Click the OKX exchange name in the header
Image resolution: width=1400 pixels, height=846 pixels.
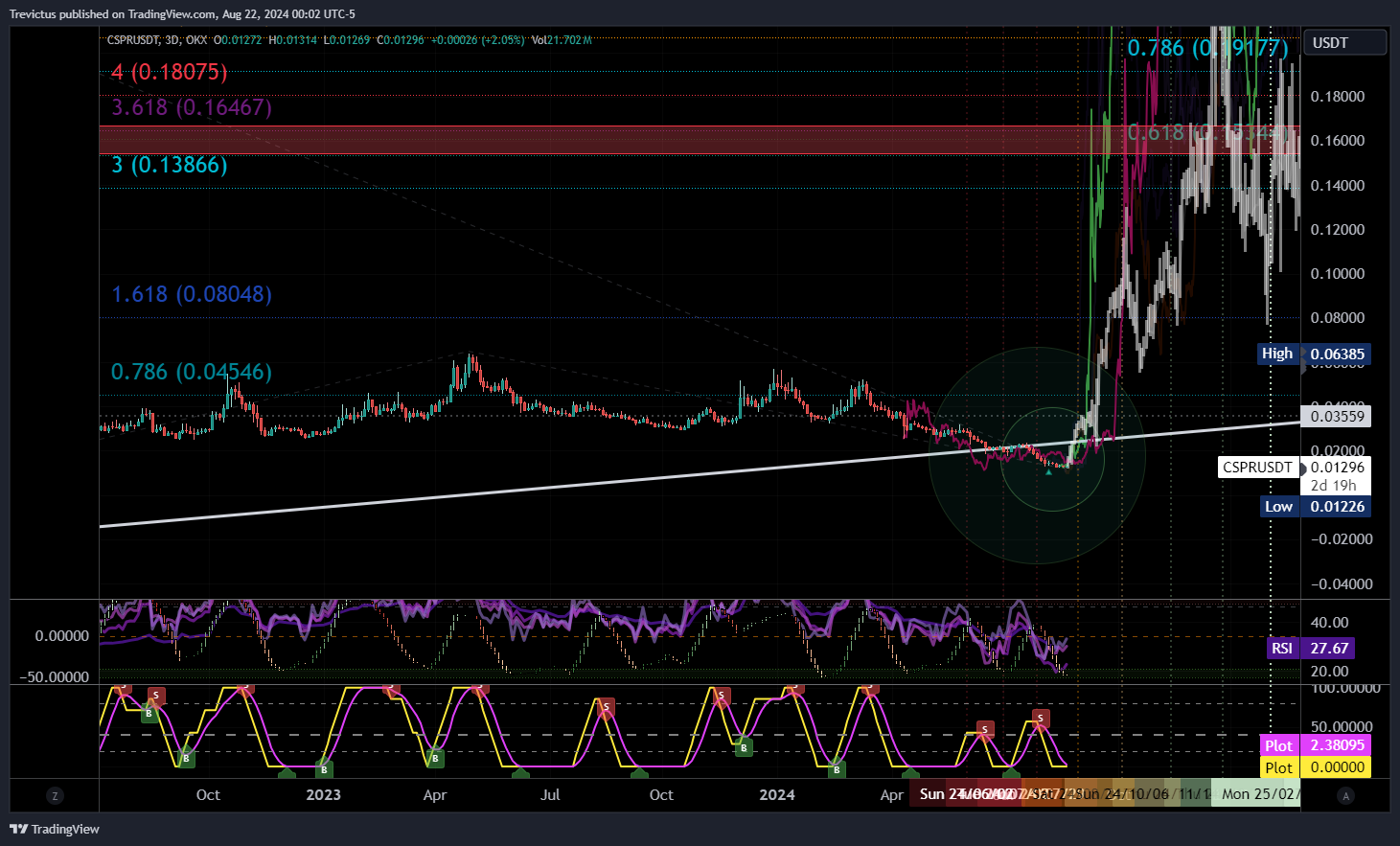(x=196, y=40)
